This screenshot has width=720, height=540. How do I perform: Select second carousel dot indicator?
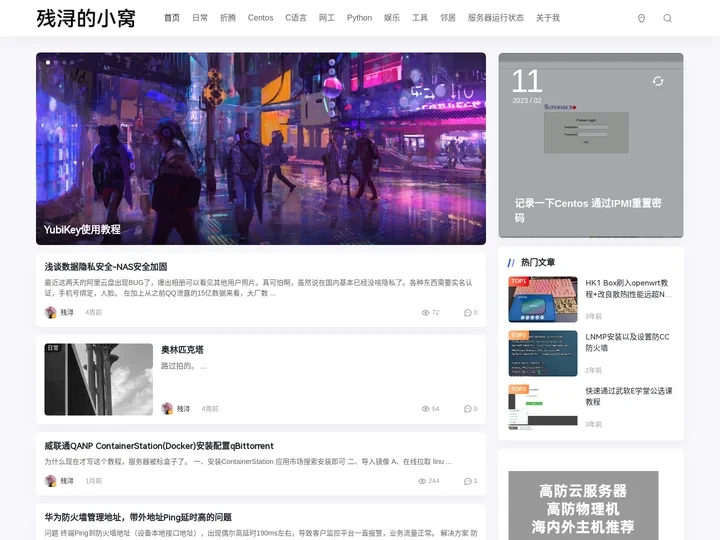56,62
